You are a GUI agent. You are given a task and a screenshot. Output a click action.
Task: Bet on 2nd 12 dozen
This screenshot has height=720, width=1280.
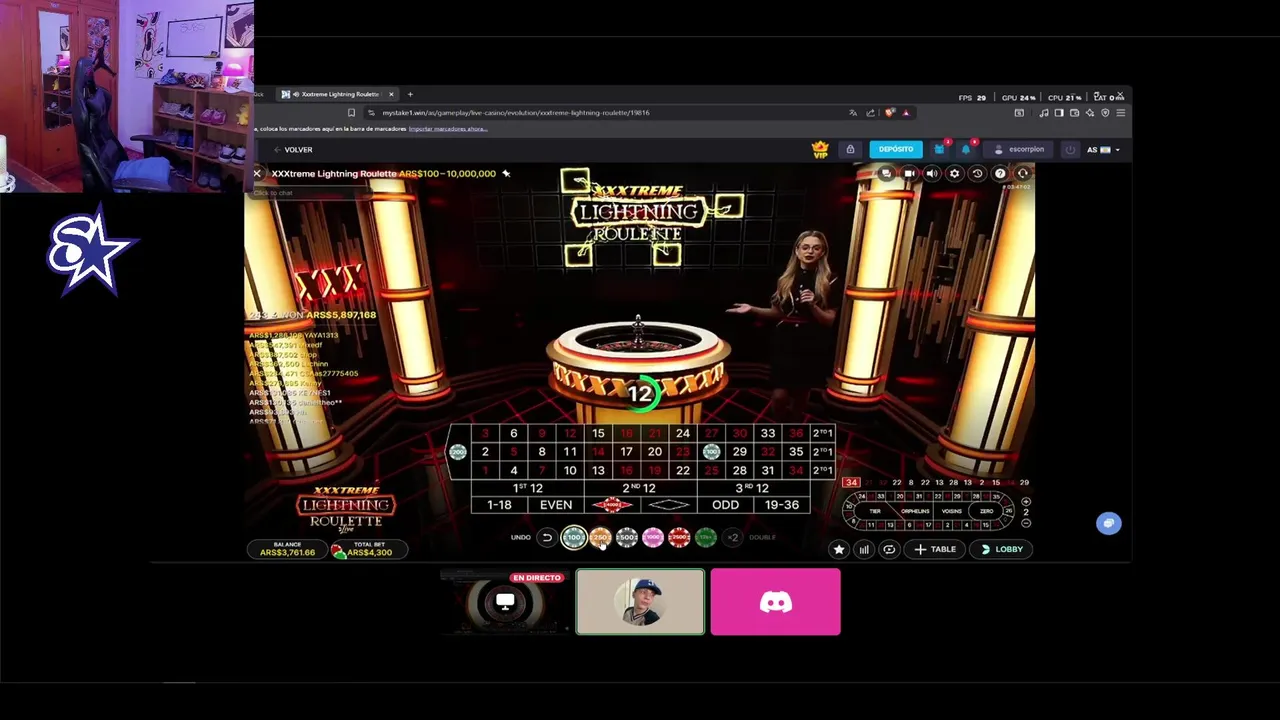click(639, 488)
